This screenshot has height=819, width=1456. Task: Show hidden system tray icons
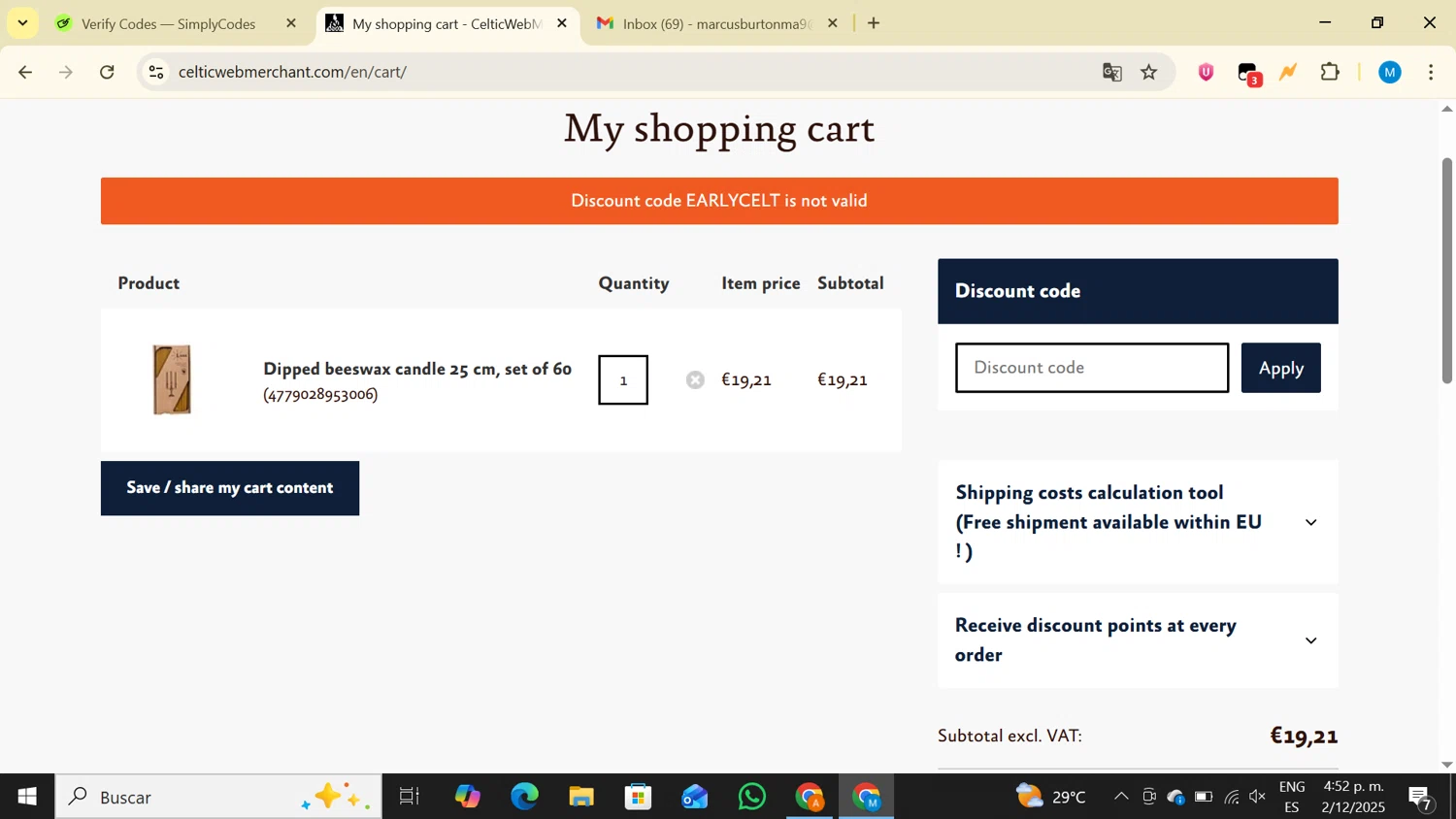1121,797
